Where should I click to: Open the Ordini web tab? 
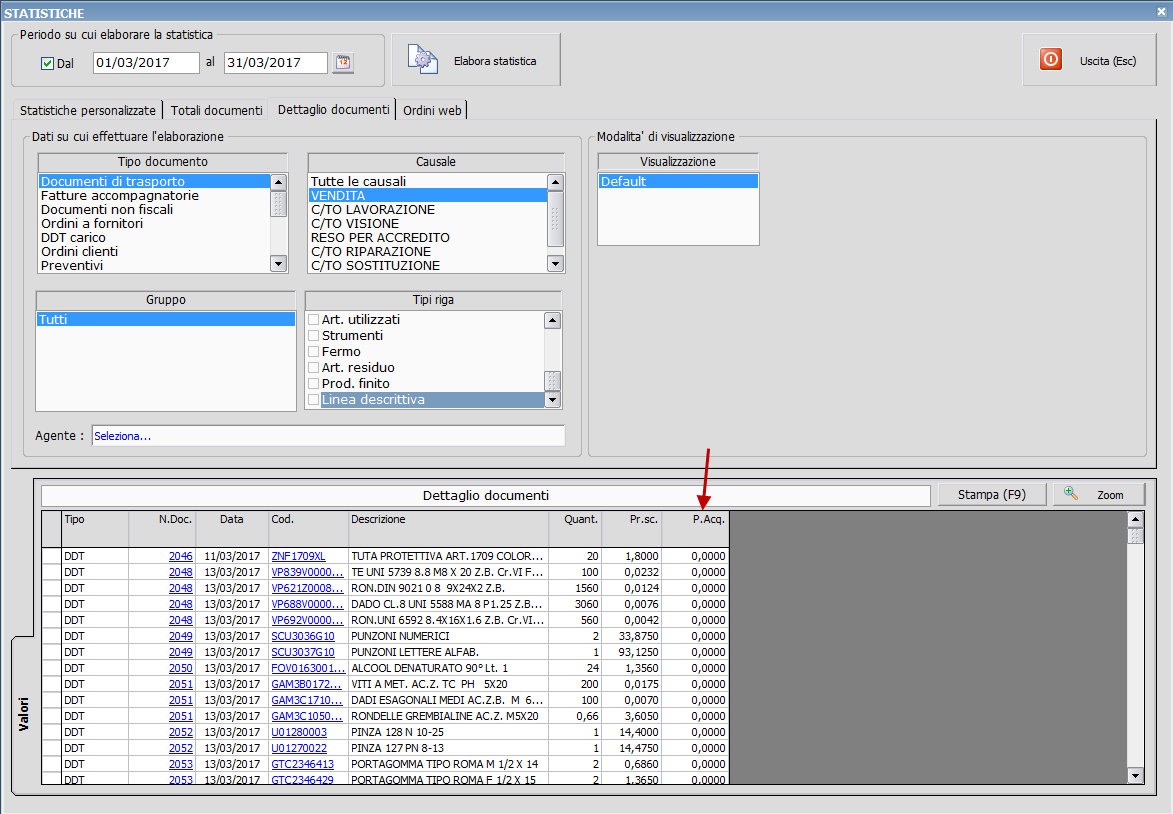click(432, 110)
